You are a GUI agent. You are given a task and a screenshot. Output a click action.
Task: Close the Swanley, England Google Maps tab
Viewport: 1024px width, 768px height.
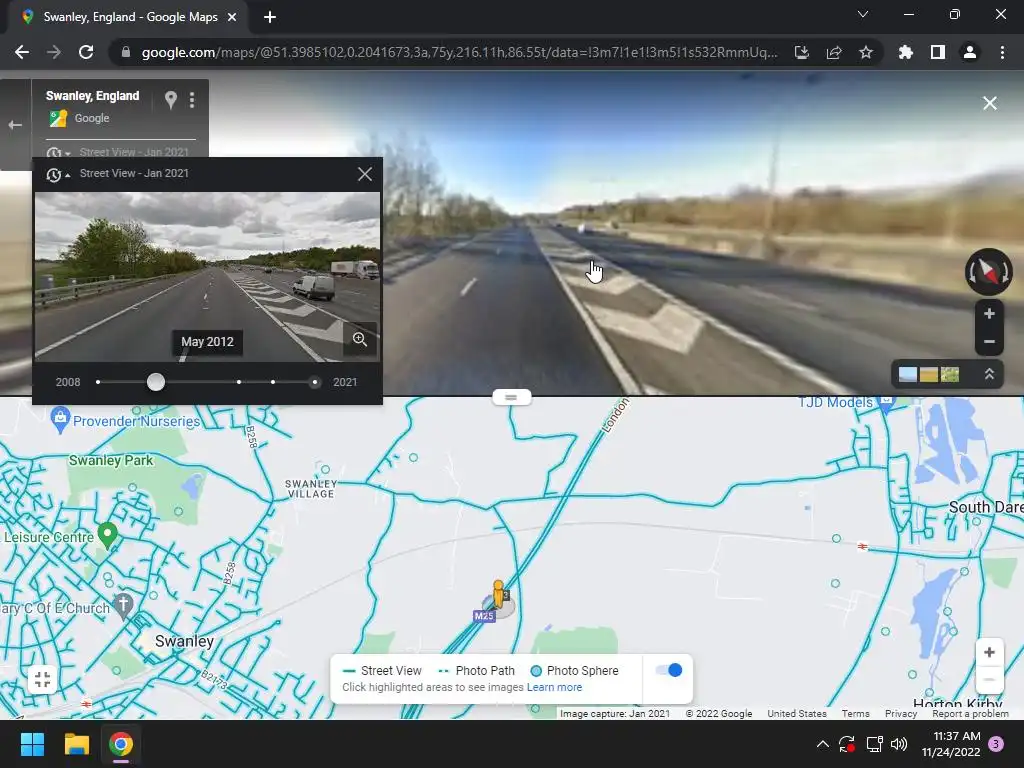(232, 17)
